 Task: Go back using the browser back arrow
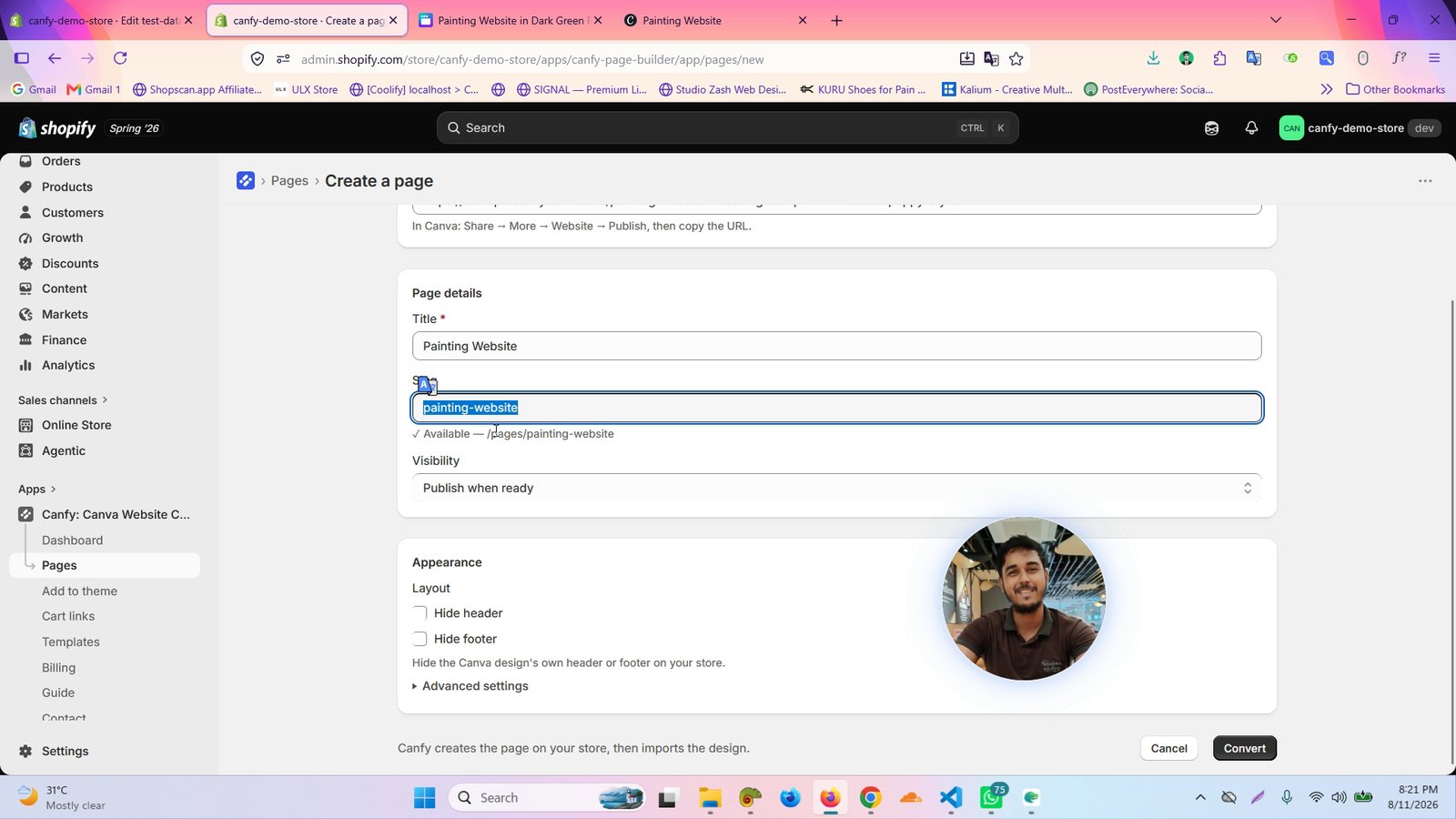pos(55,58)
